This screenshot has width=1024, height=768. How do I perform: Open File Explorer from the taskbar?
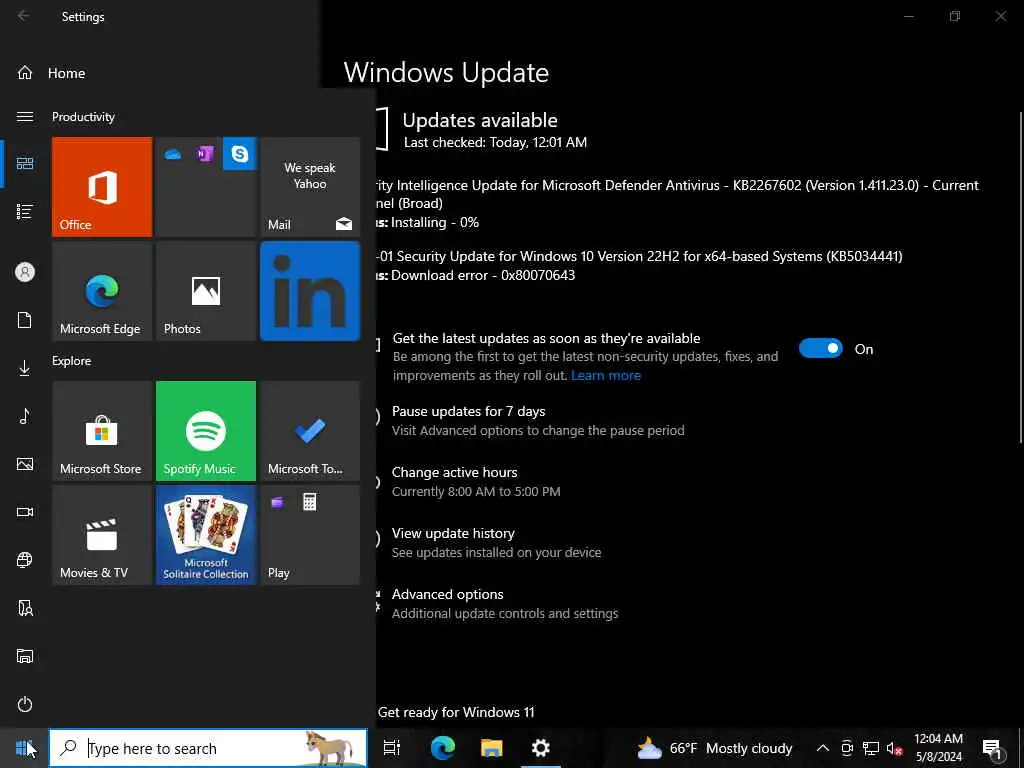pyautogui.click(x=492, y=748)
